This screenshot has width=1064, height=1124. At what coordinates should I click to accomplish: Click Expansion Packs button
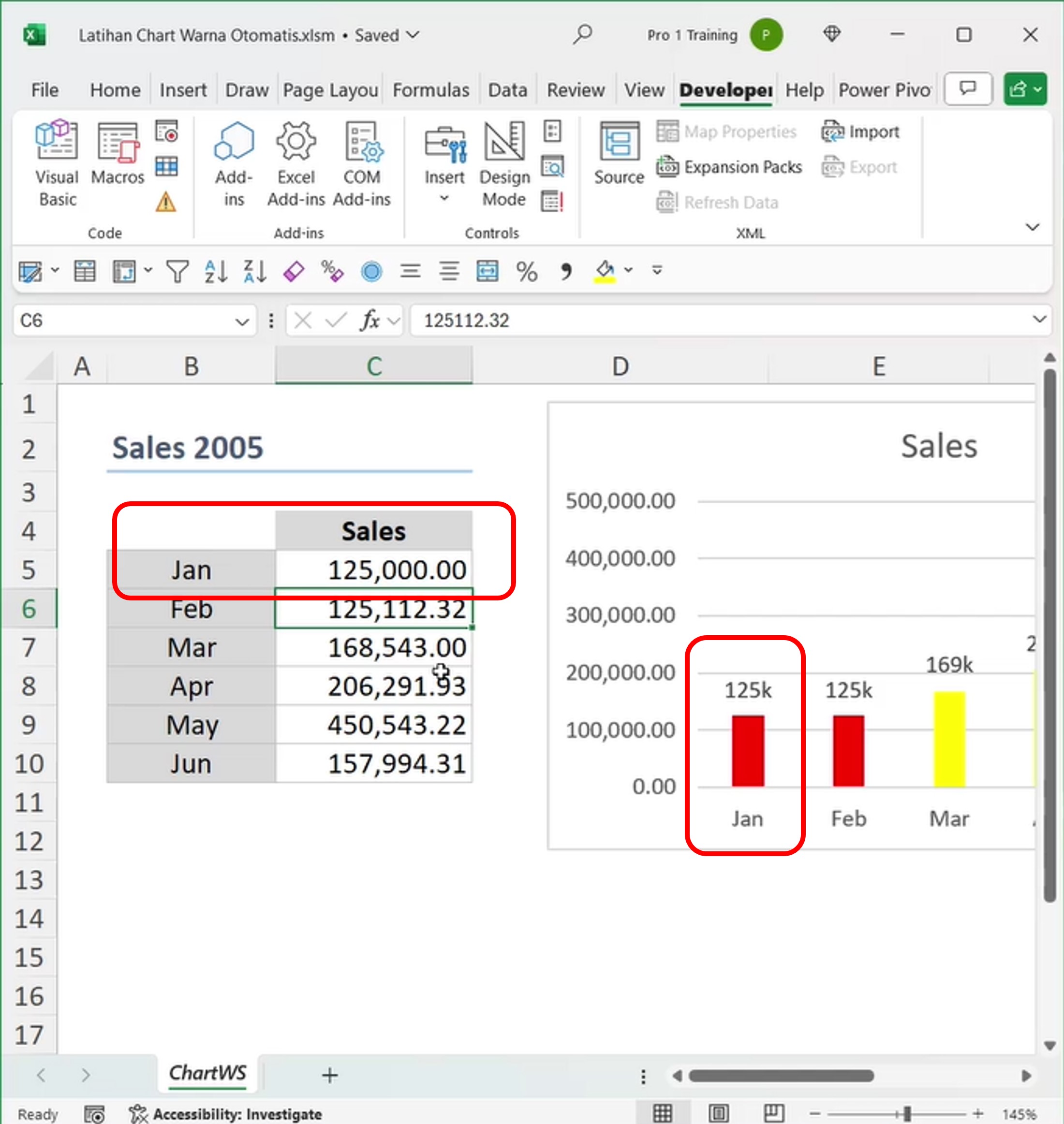click(x=730, y=167)
